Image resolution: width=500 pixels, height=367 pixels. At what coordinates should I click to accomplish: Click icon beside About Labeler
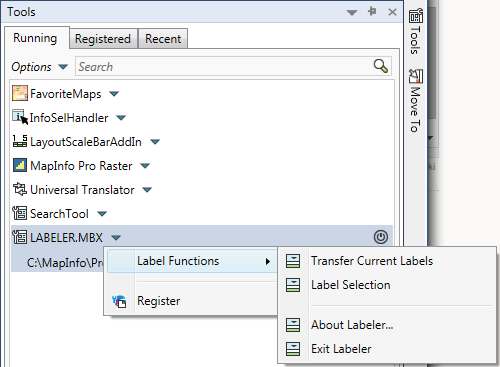pyautogui.click(x=293, y=325)
